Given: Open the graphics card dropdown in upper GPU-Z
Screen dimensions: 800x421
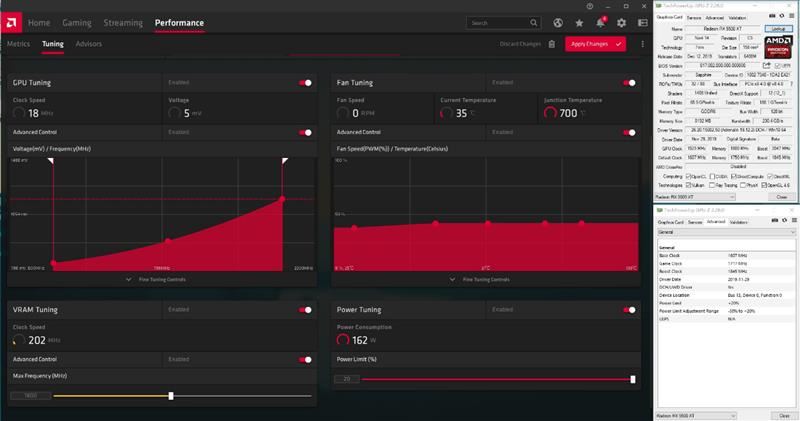Looking at the screenshot, I should 695,197.
